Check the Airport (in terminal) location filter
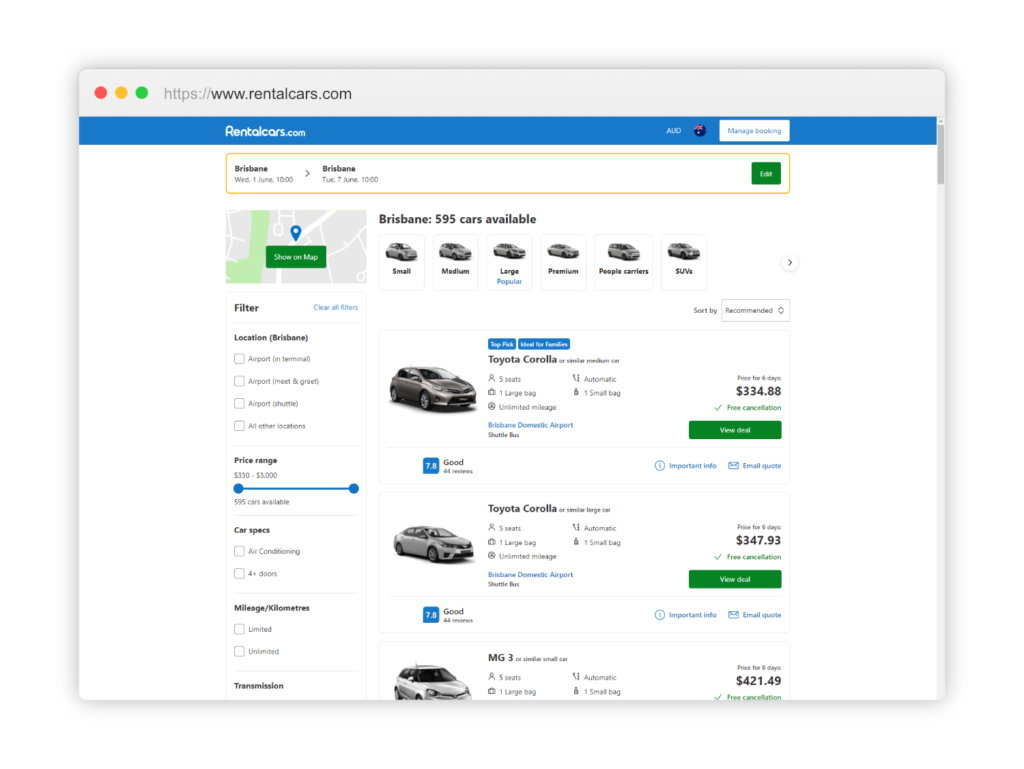Screen dimensions: 1024x769 coord(239,358)
